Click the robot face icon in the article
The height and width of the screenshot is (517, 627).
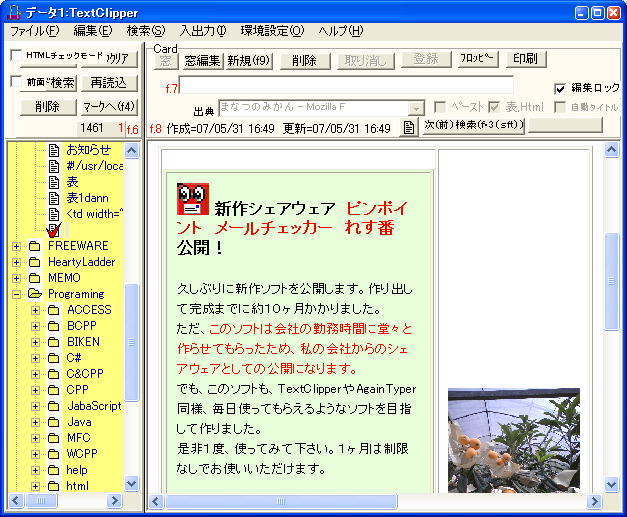click(192, 199)
